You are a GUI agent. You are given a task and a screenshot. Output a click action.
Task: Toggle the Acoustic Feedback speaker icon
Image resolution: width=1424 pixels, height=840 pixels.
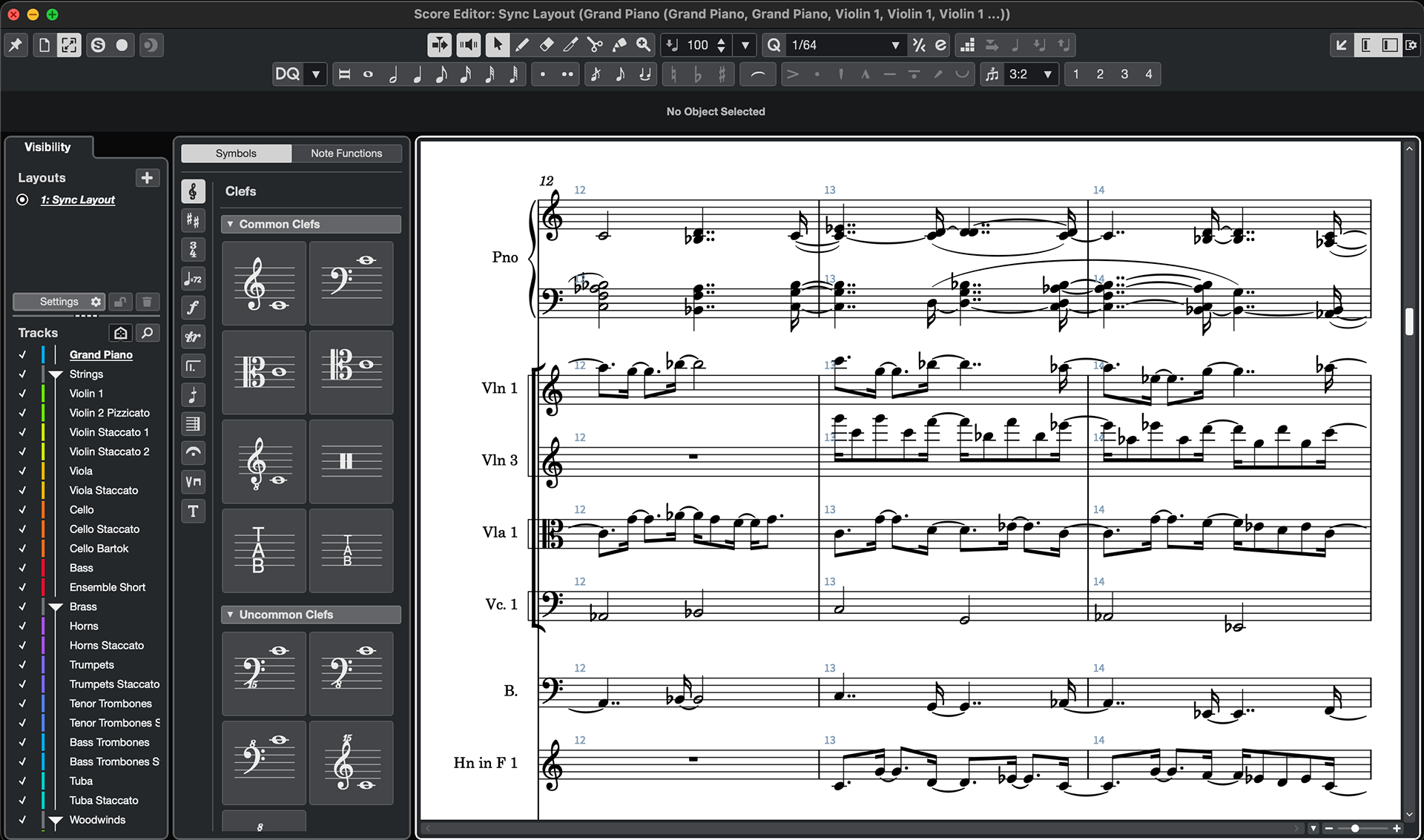point(468,45)
